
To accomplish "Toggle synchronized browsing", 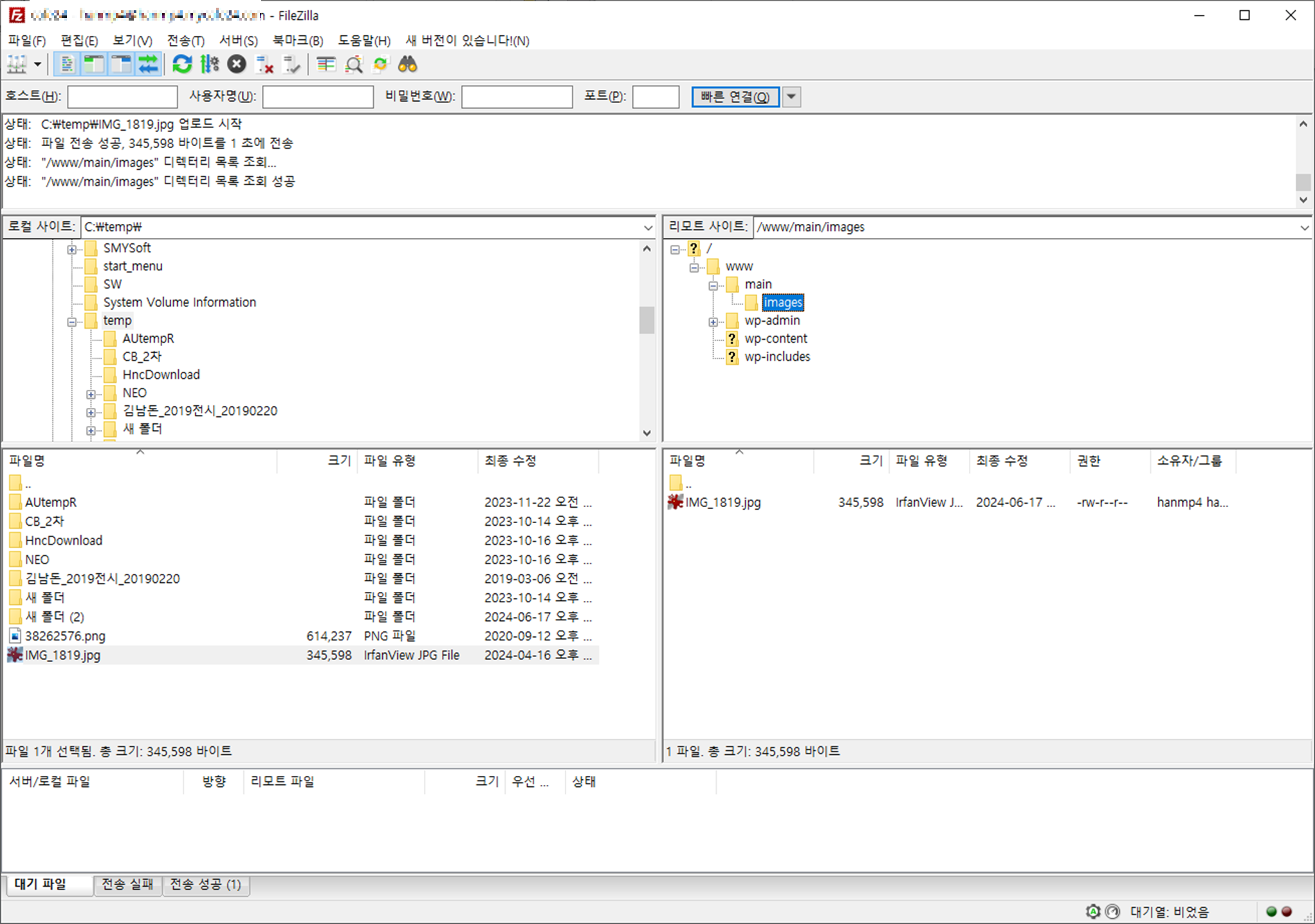I will pos(380,64).
